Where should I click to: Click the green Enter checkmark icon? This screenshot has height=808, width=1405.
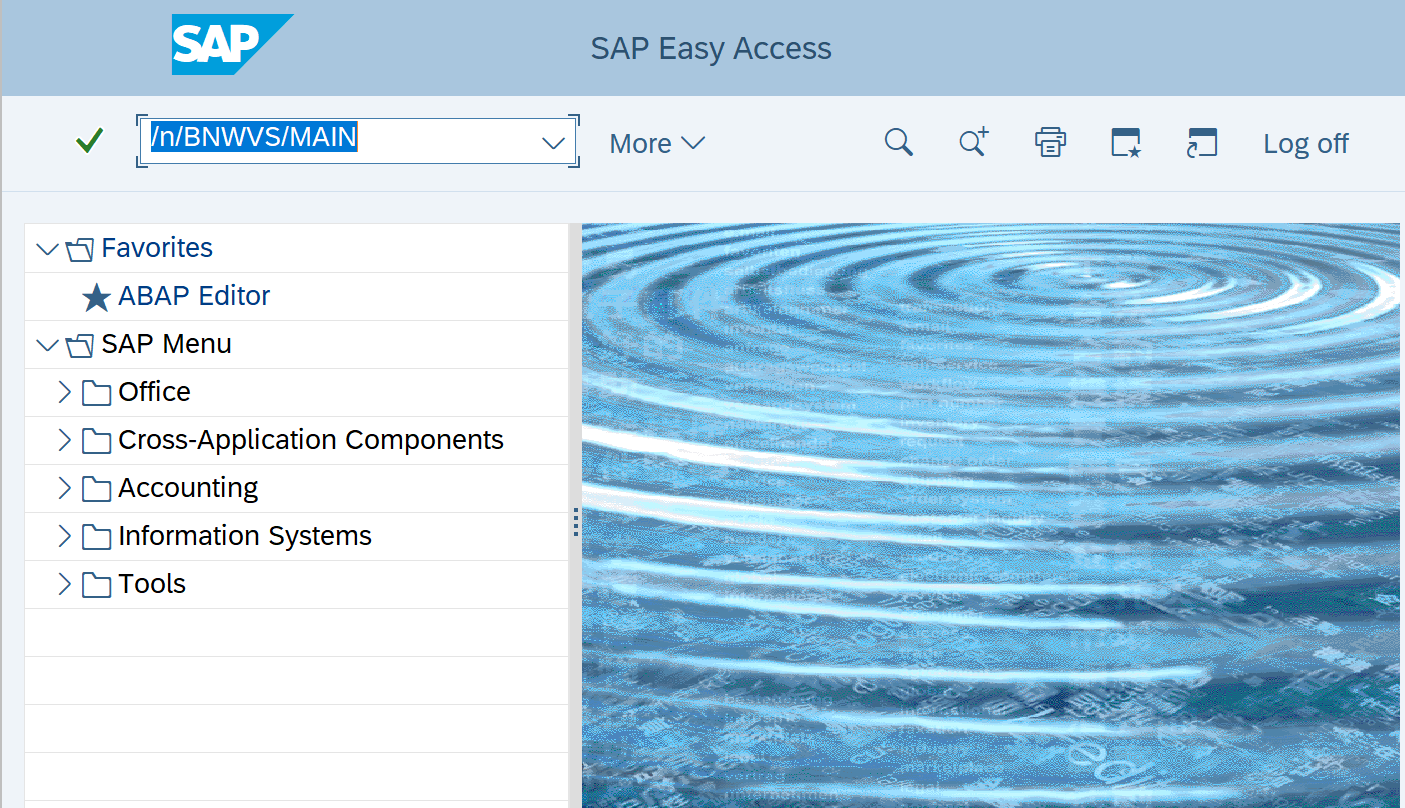click(88, 140)
